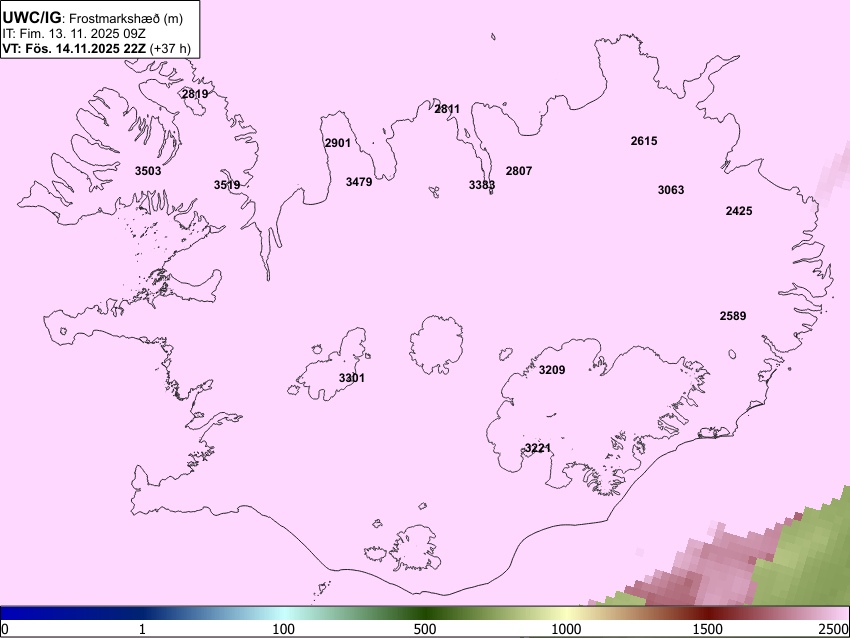The height and width of the screenshot is (638, 850).
Task: Click the 2500 label on the color scale
Action: [834, 629]
